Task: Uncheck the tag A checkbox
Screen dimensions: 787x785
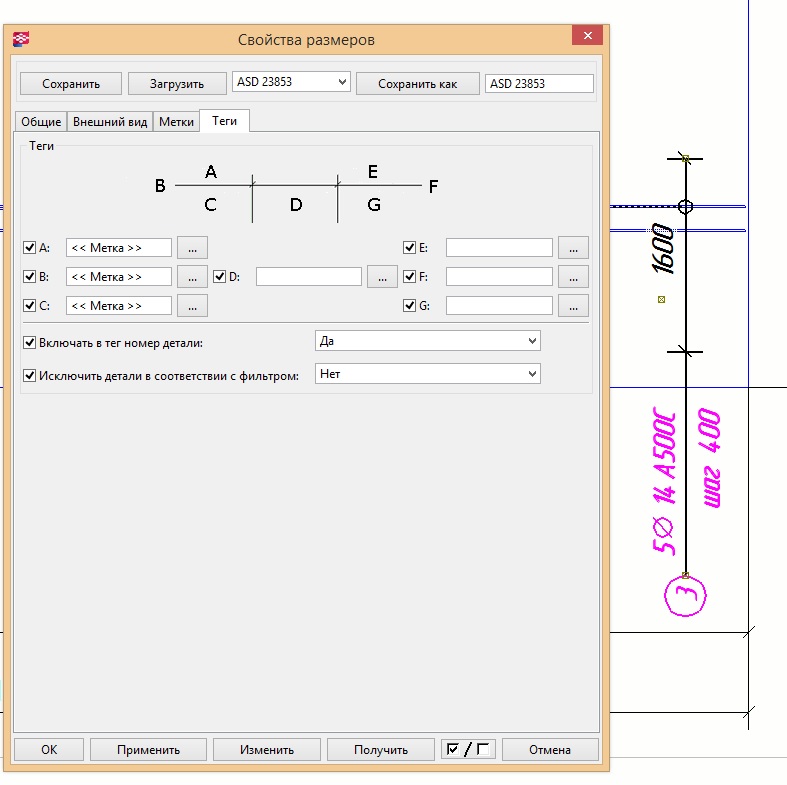Action: (x=29, y=247)
